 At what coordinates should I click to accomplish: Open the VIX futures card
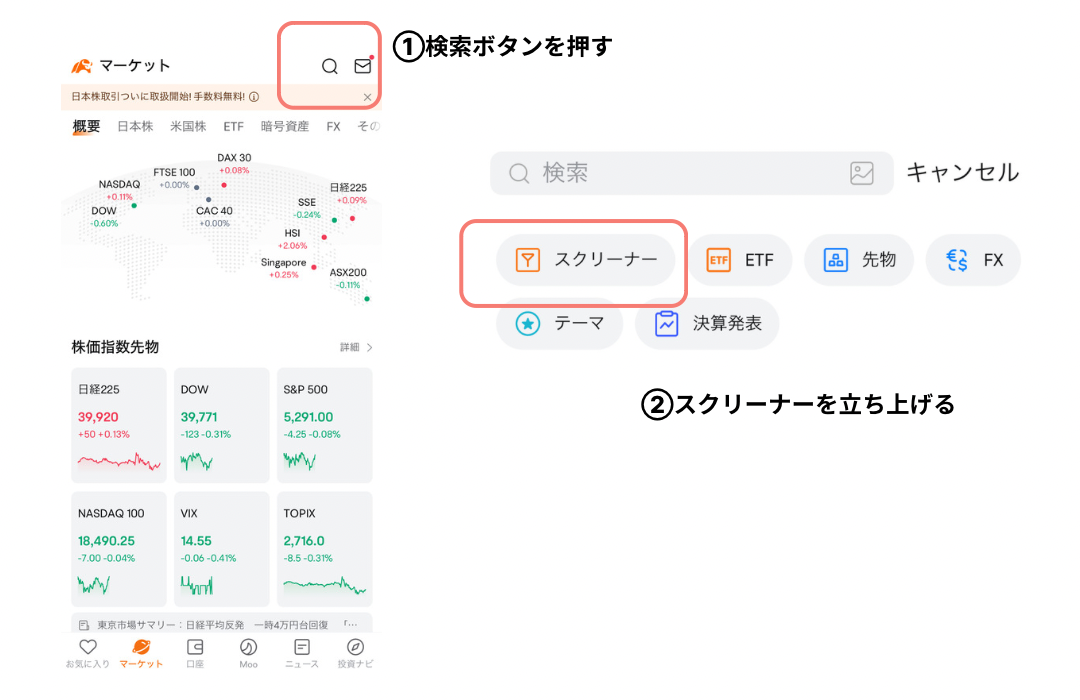point(221,547)
